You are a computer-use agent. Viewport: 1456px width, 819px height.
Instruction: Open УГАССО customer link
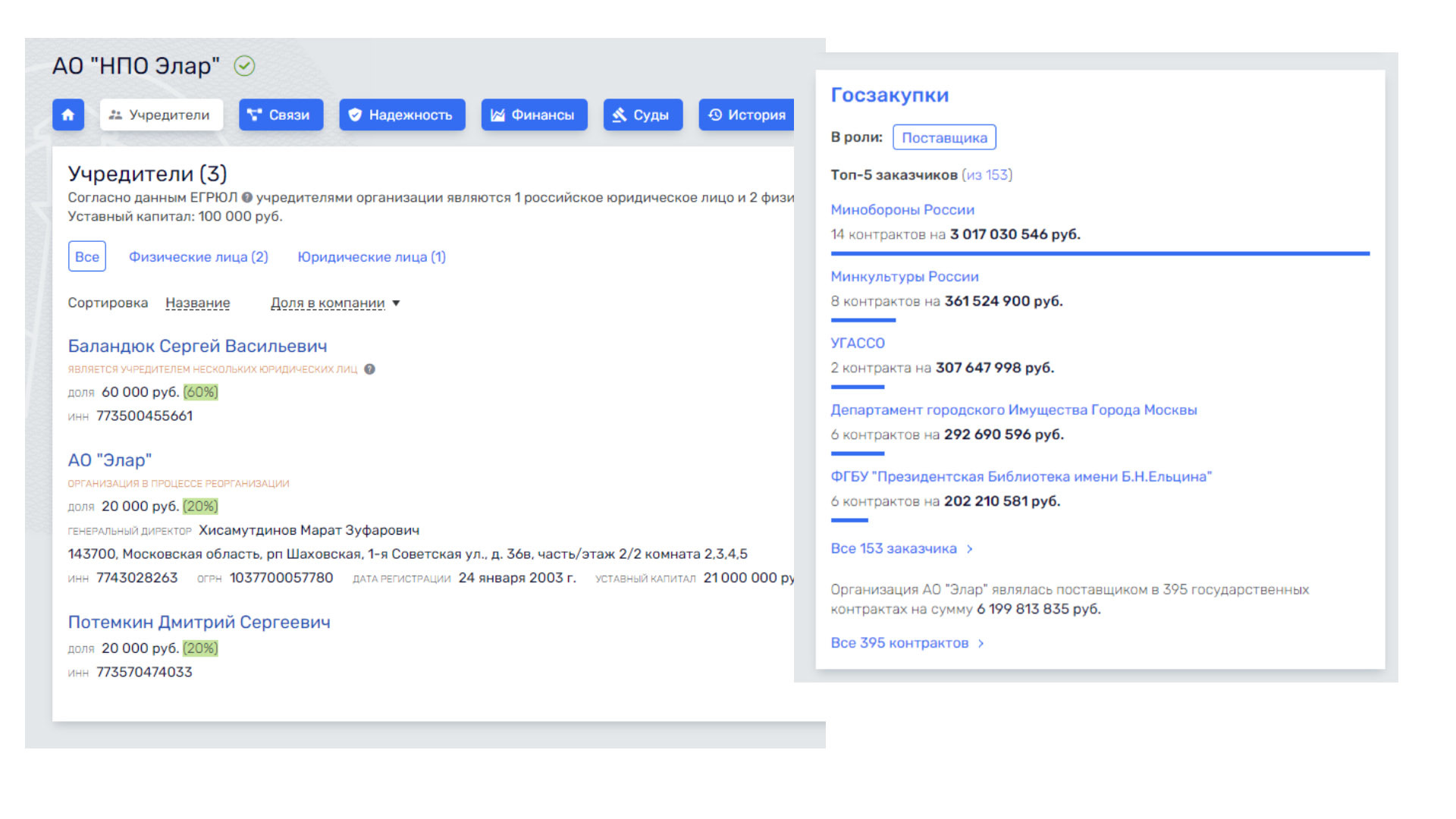pyautogui.click(x=858, y=344)
